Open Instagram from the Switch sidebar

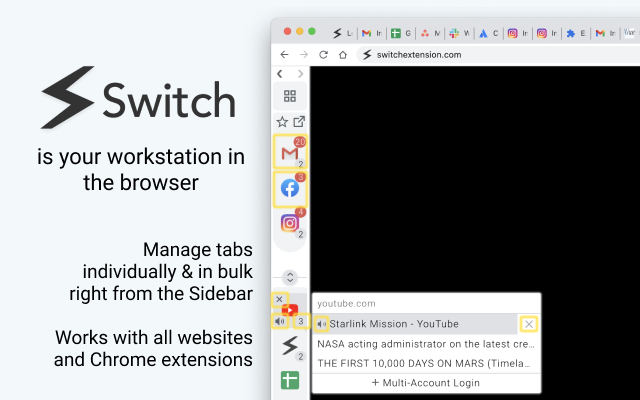click(290, 223)
